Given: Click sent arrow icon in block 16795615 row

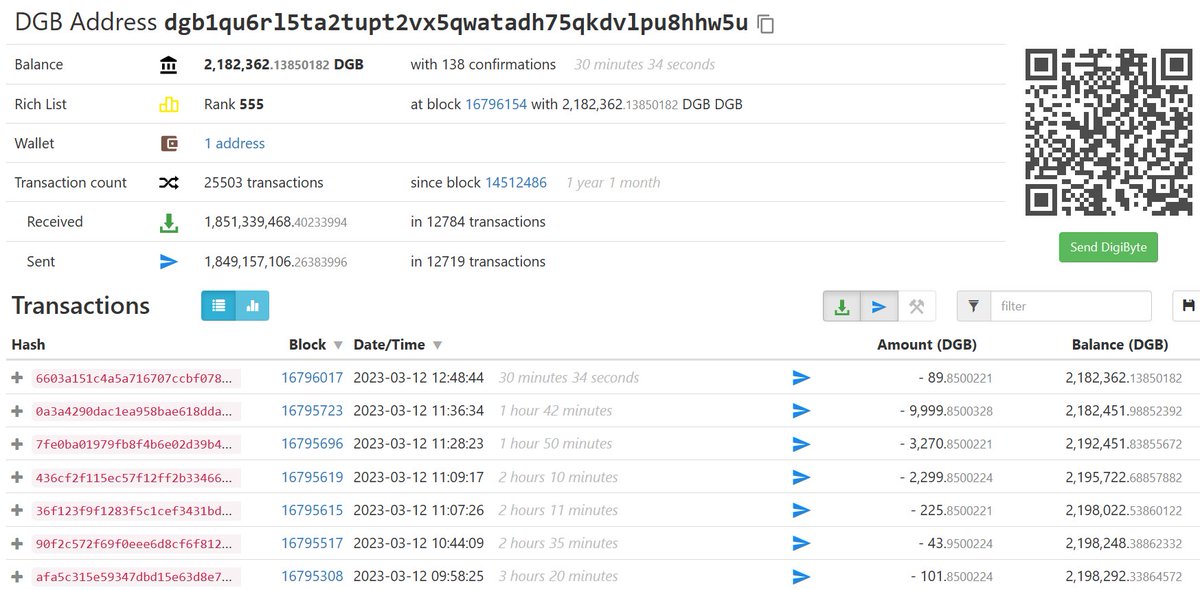Looking at the screenshot, I should pos(801,510).
